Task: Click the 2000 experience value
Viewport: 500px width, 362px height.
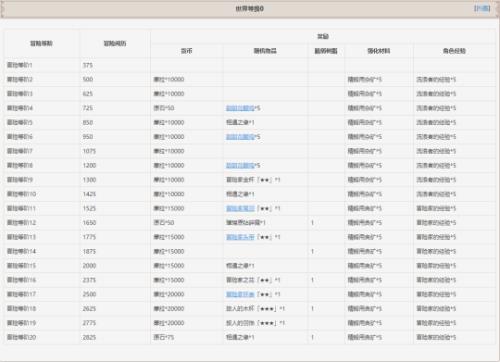Action: pyautogui.click(x=89, y=266)
